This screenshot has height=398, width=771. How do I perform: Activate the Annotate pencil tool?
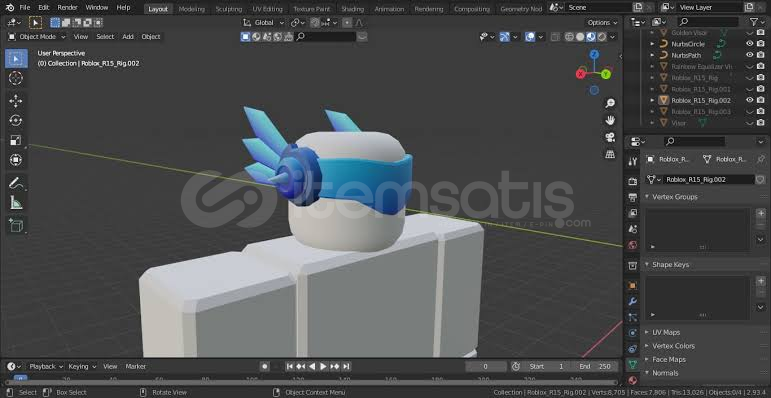(x=16, y=184)
